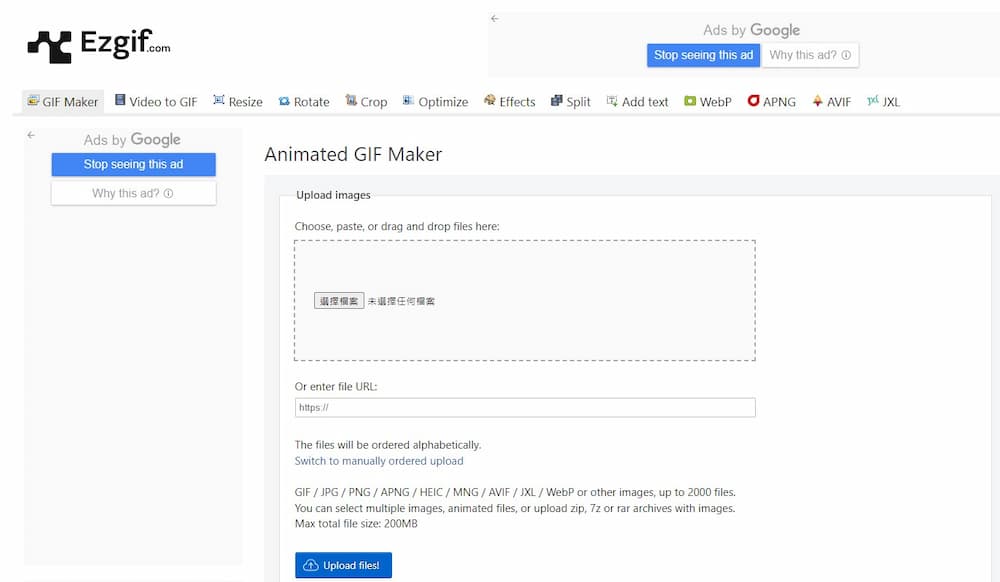Select the Resize tool icon

click(x=219, y=100)
